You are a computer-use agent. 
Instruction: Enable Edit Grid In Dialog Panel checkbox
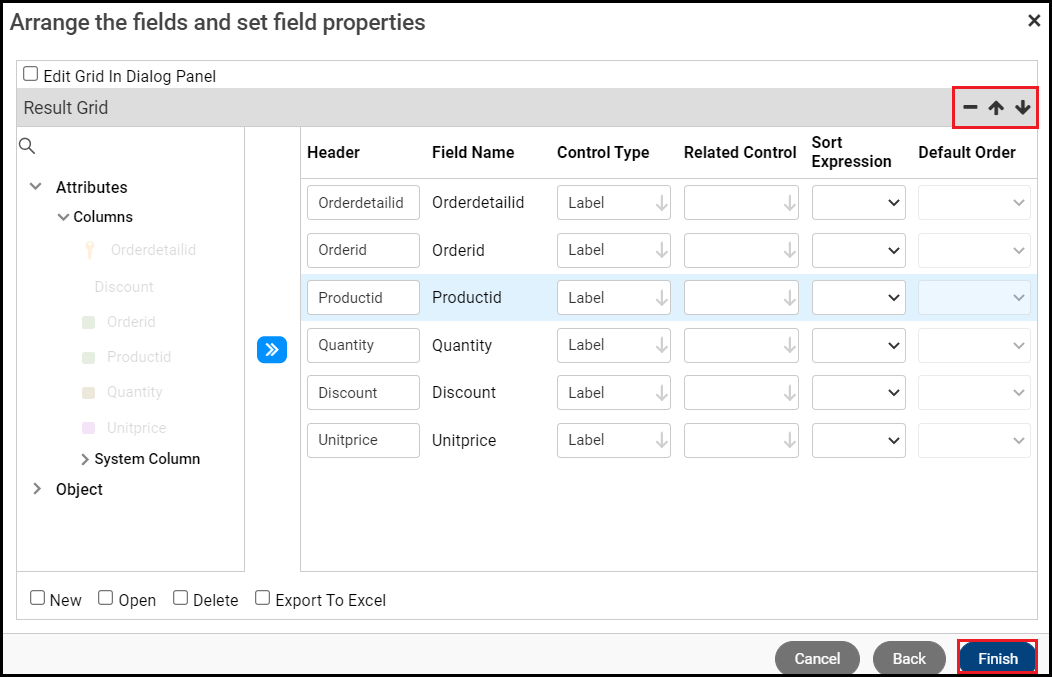click(31, 74)
